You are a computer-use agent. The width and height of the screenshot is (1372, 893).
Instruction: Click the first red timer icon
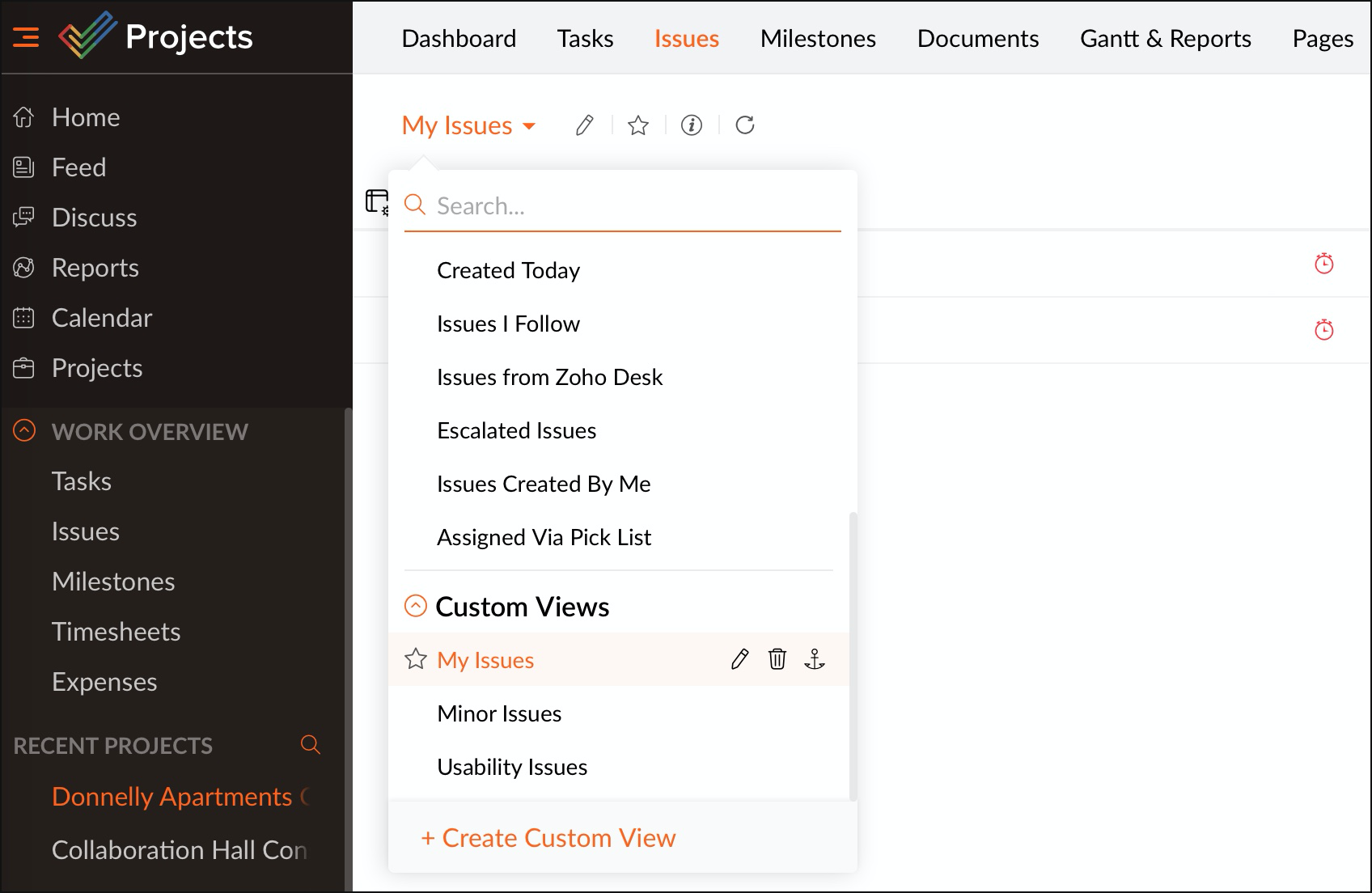point(1323,264)
